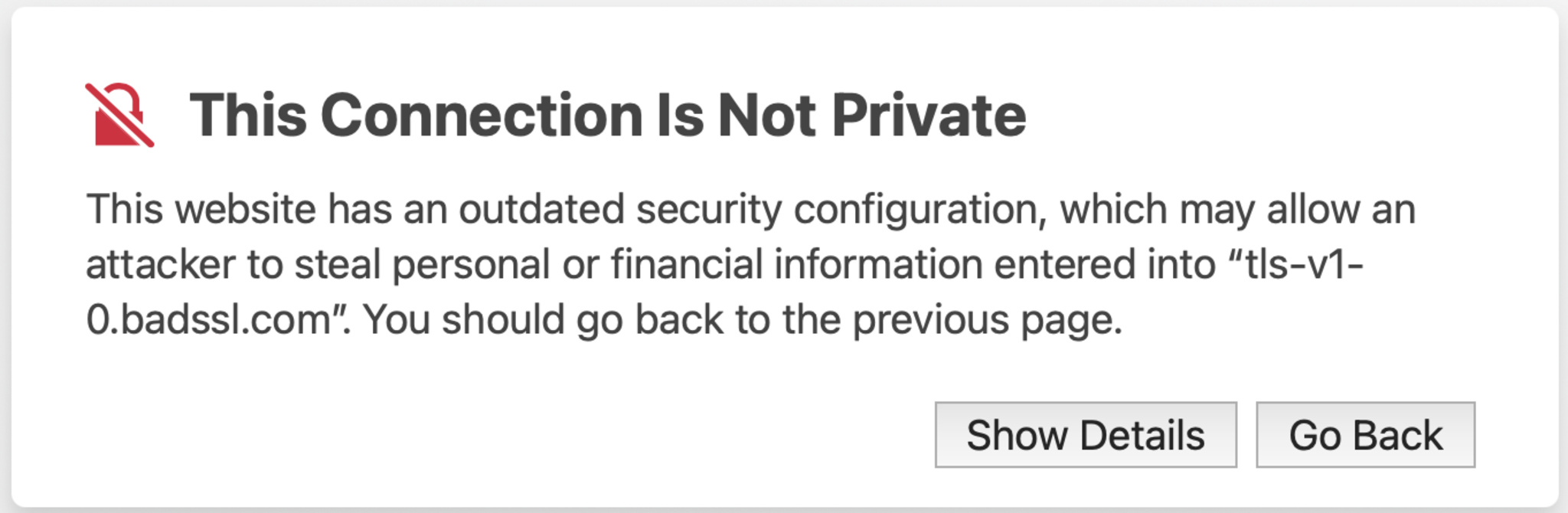Open certificate info via Show Details
Image resolution: width=1568 pixels, height=513 pixels.
coord(1085,435)
